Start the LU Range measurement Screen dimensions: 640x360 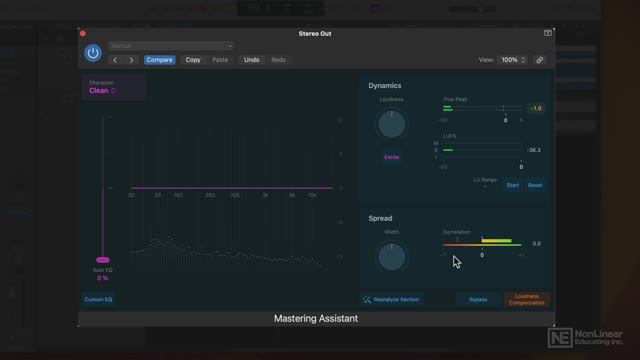pos(513,185)
